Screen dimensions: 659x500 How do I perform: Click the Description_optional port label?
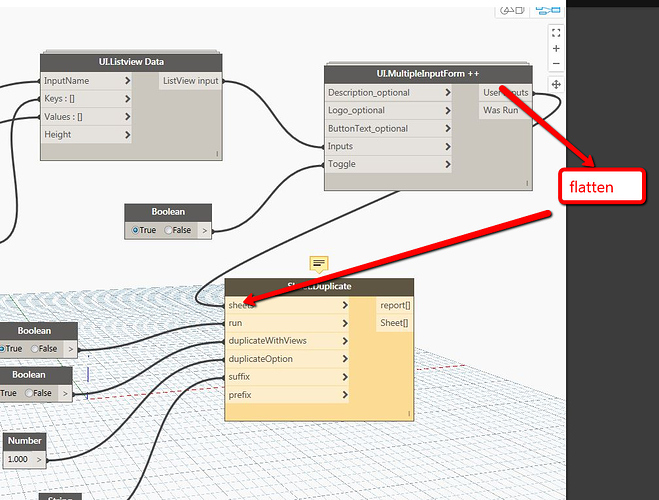369,92
